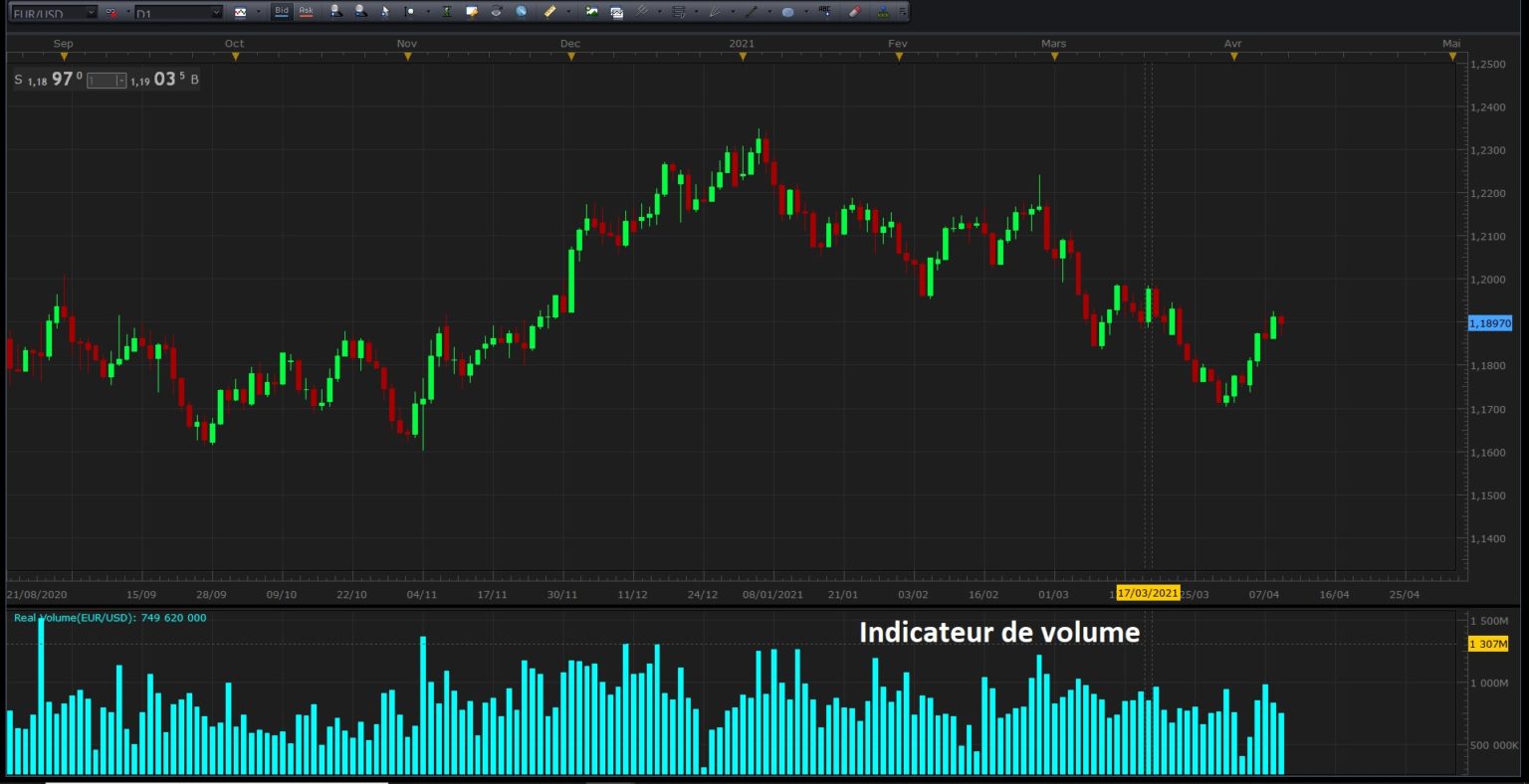Screen dimensions: 1529x784
Task: Select the eraser tool to remove drawings
Action: click(x=853, y=12)
